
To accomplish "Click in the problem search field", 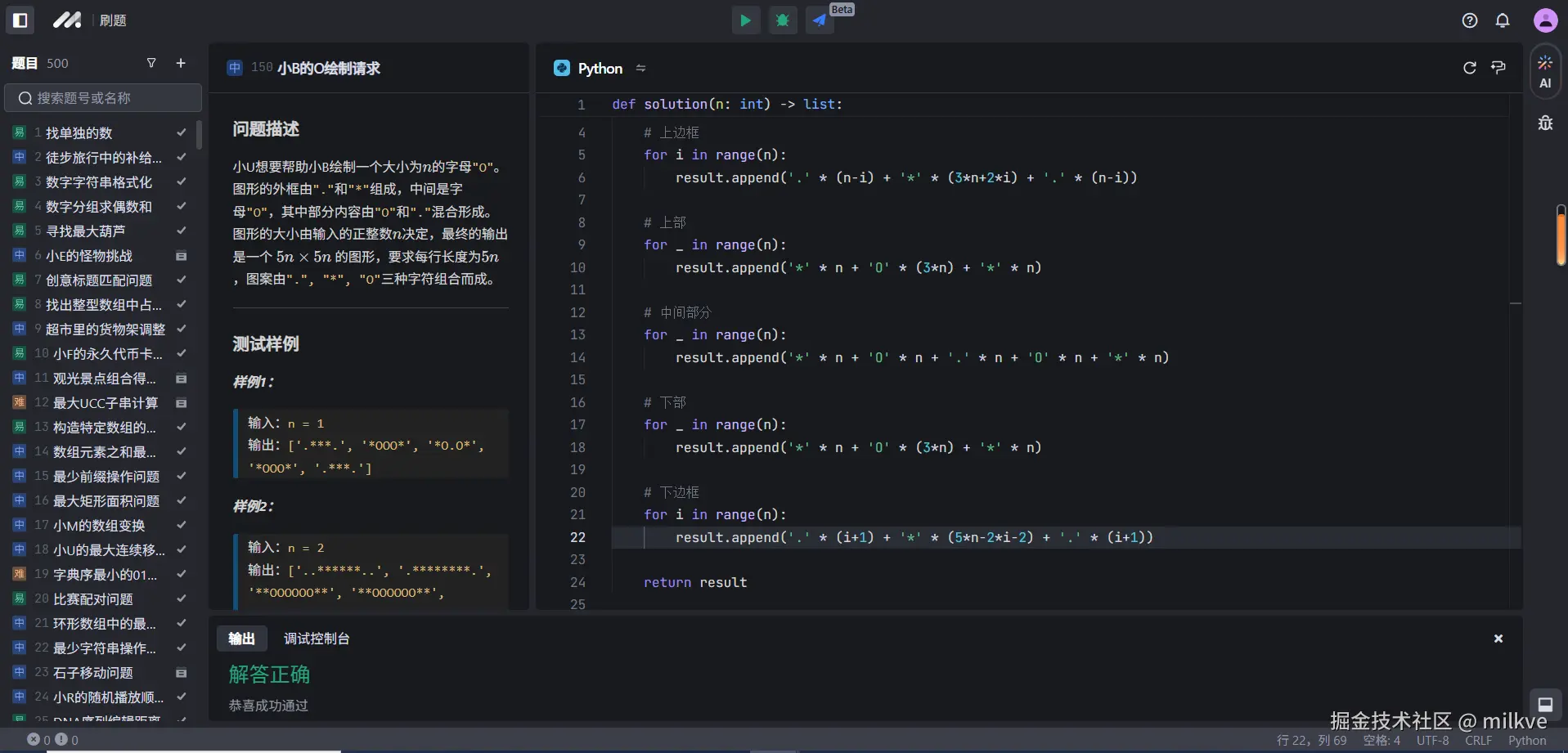I will [x=103, y=98].
